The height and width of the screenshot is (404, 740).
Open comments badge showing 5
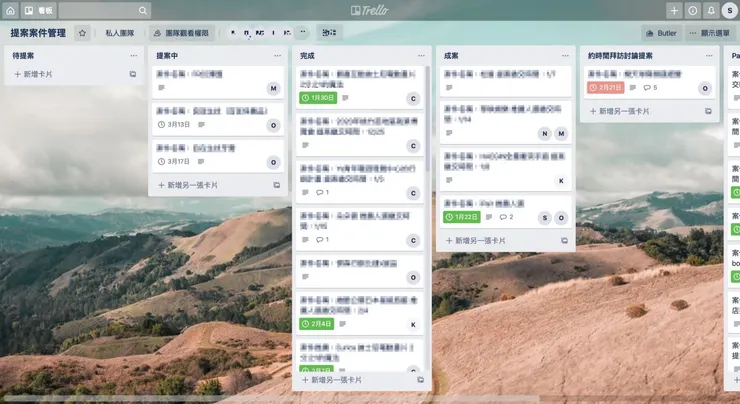[x=650, y=87]
